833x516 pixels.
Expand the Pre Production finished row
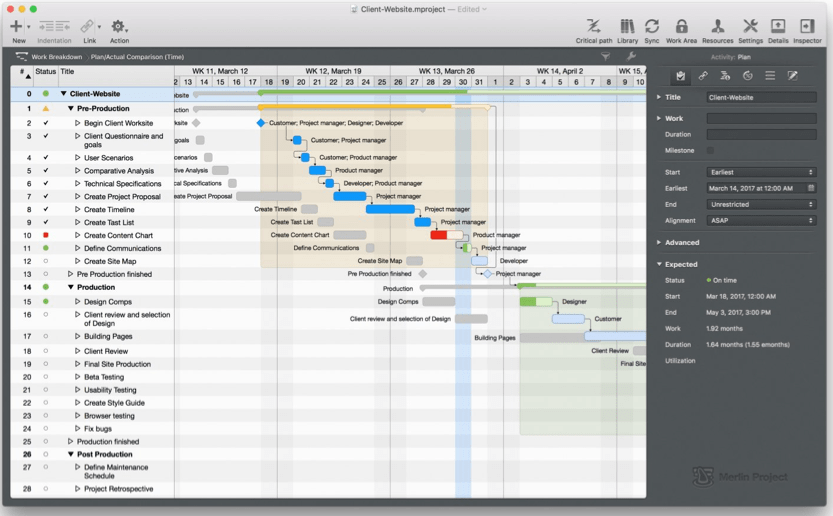coord(70,274)
